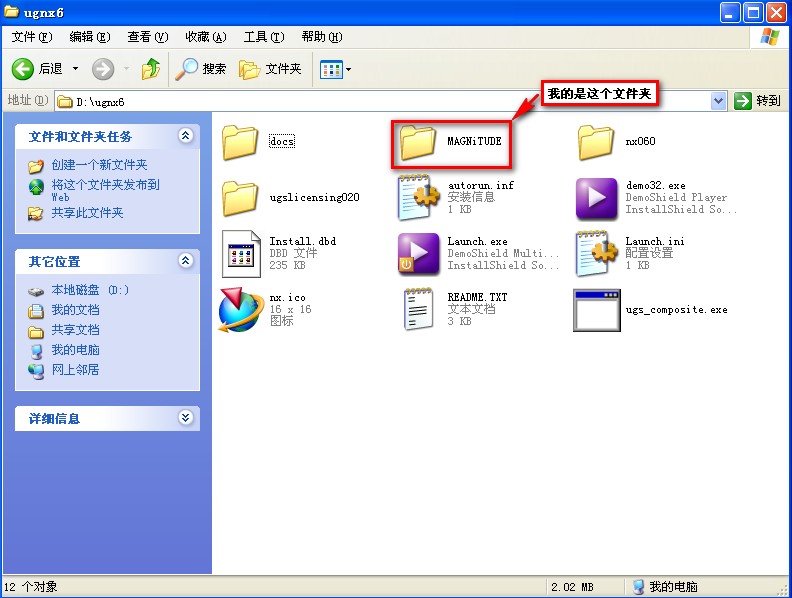The width and height of the screenshot is (792, 598).
Task: Click the share folder hand icon
Action: (35, 214)
